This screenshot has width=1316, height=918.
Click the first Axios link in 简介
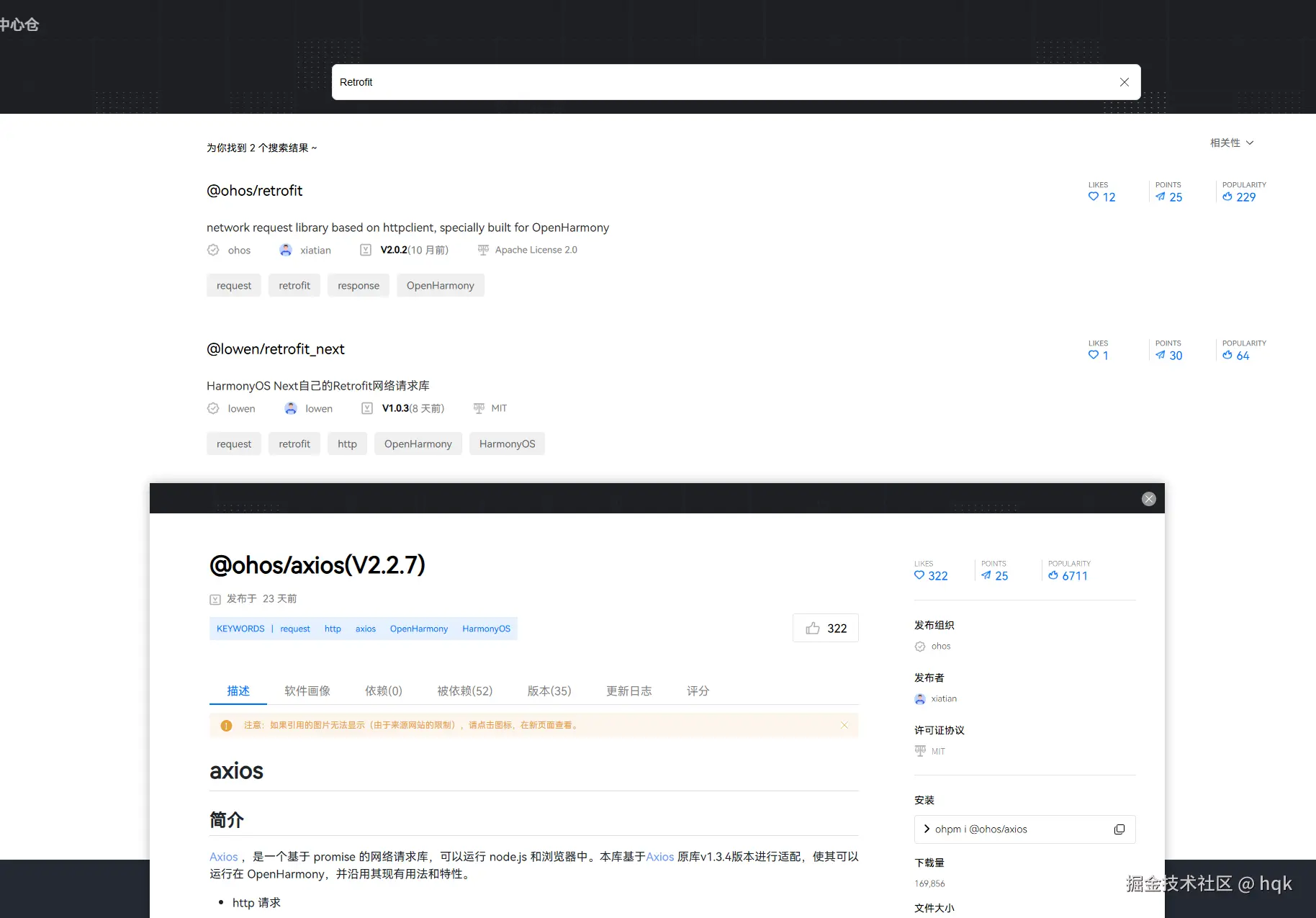coord(223,857)
